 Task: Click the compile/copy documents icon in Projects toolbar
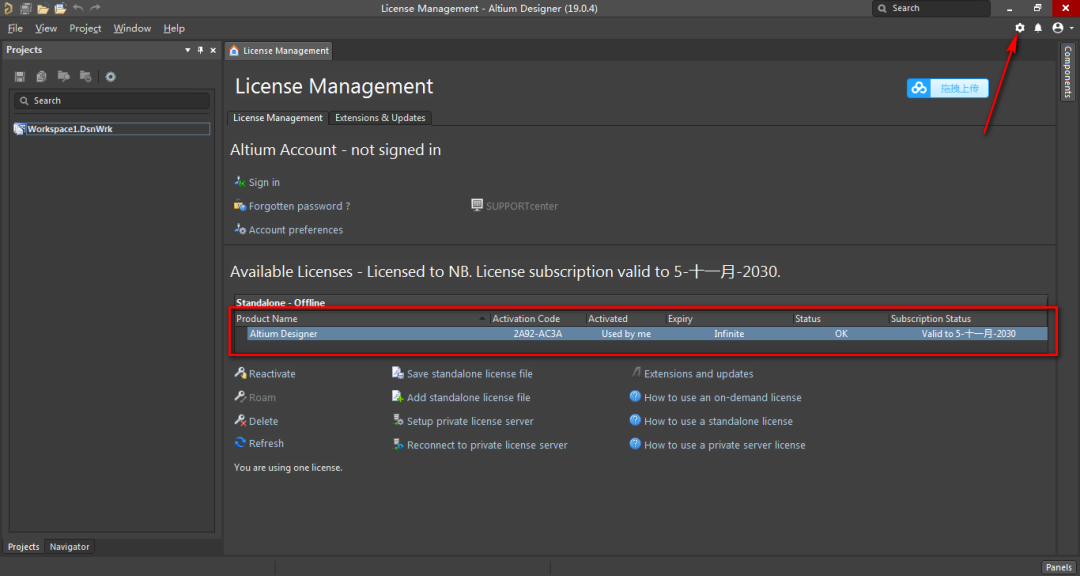pyautogui.click(x=42, y=76)
